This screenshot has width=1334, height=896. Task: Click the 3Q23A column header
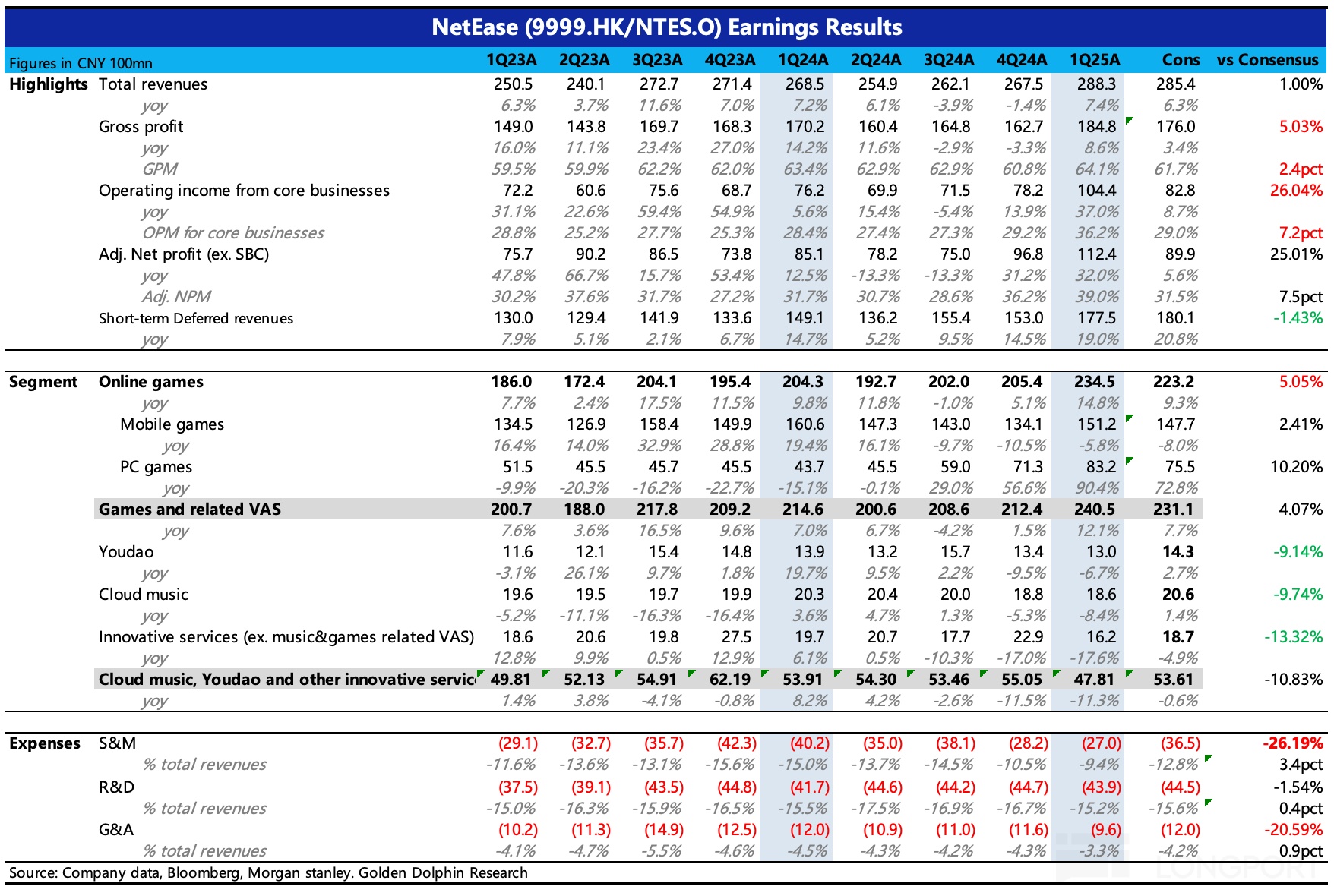(x=657, y=60)
